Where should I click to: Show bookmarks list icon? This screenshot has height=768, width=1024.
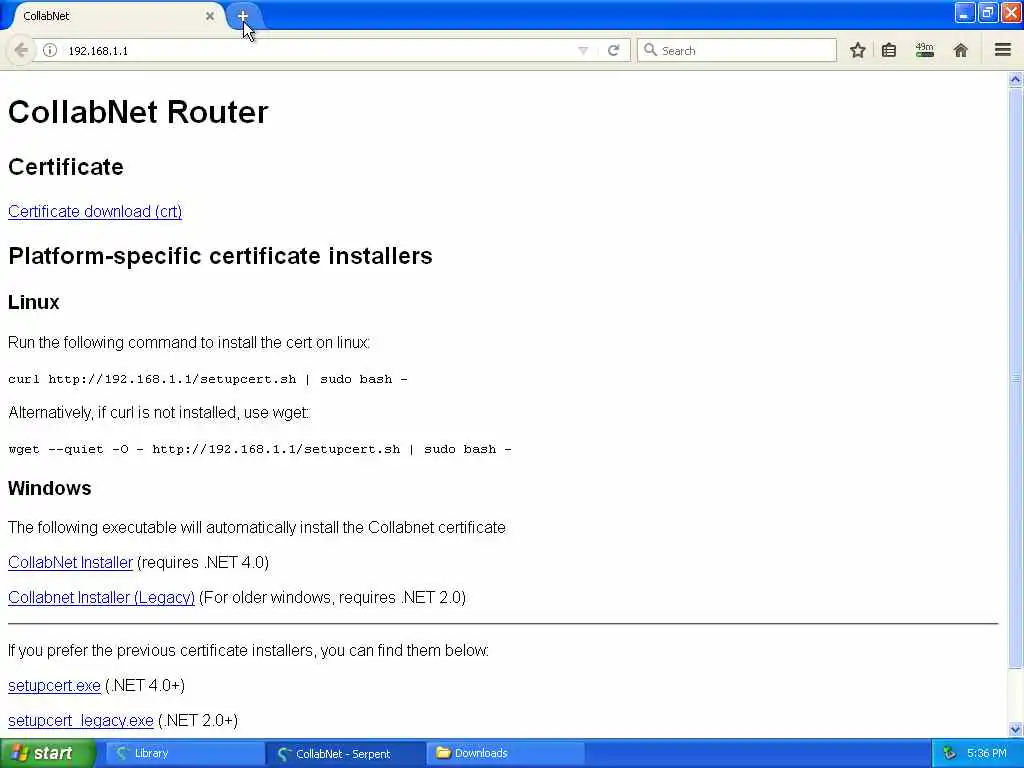[889, 50]
